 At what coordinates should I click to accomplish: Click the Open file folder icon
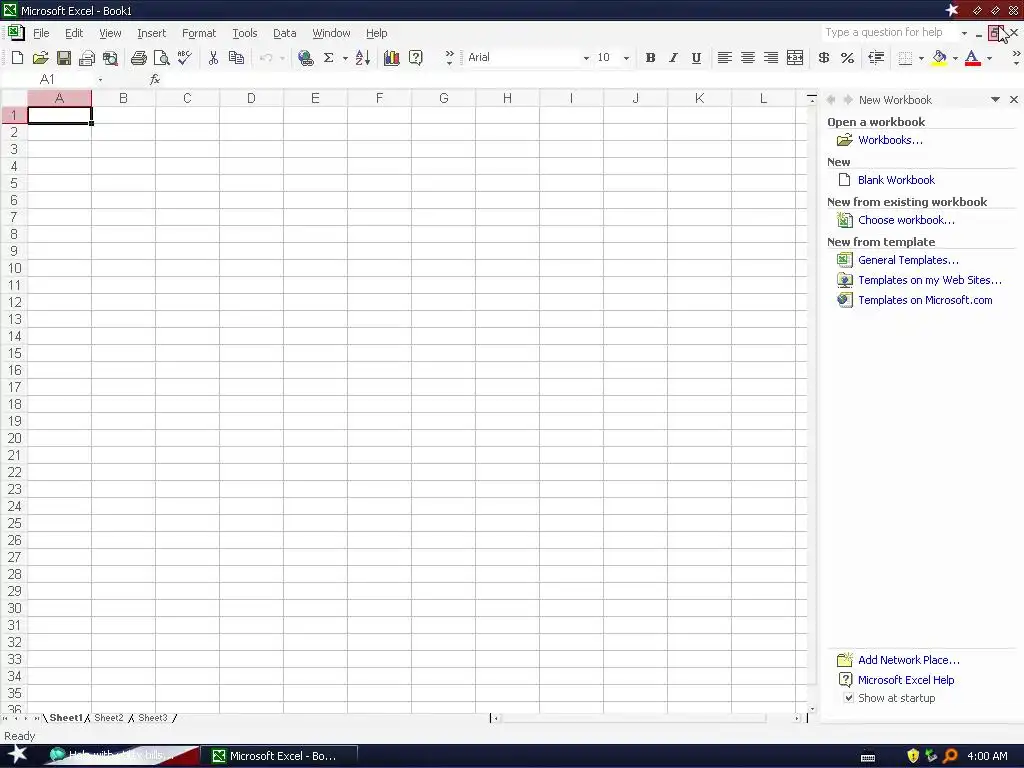point(40,58)
